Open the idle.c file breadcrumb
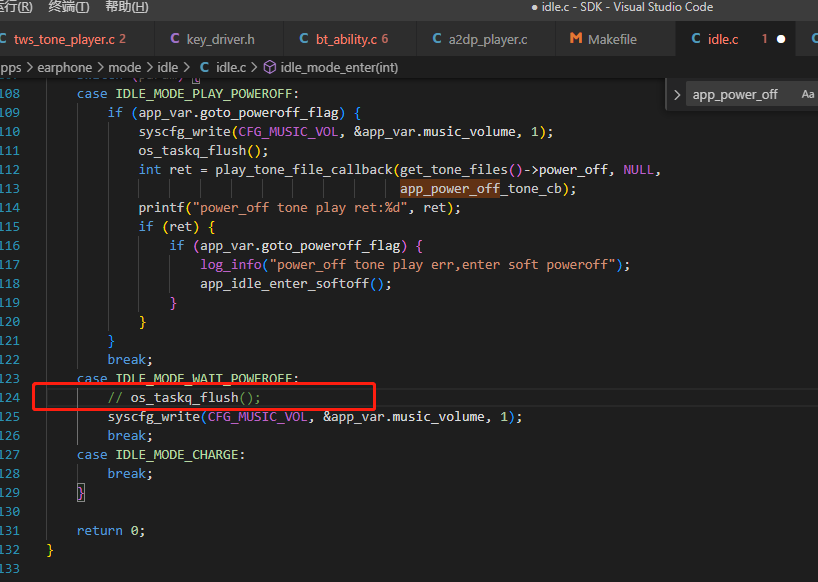This screenshot has height=582, width=818. (x=231, y=67)
